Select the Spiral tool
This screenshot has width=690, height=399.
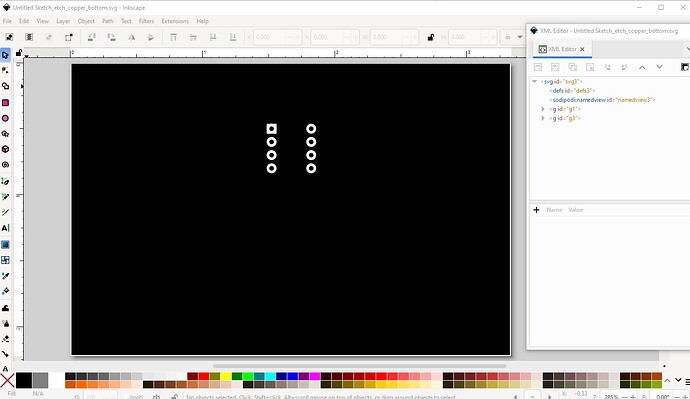coord(5,165)
